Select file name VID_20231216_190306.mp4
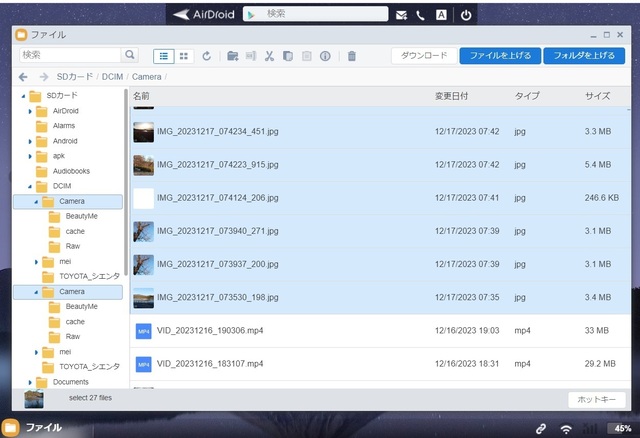Screen dimensions: 640x438 [x=210, y=331]
